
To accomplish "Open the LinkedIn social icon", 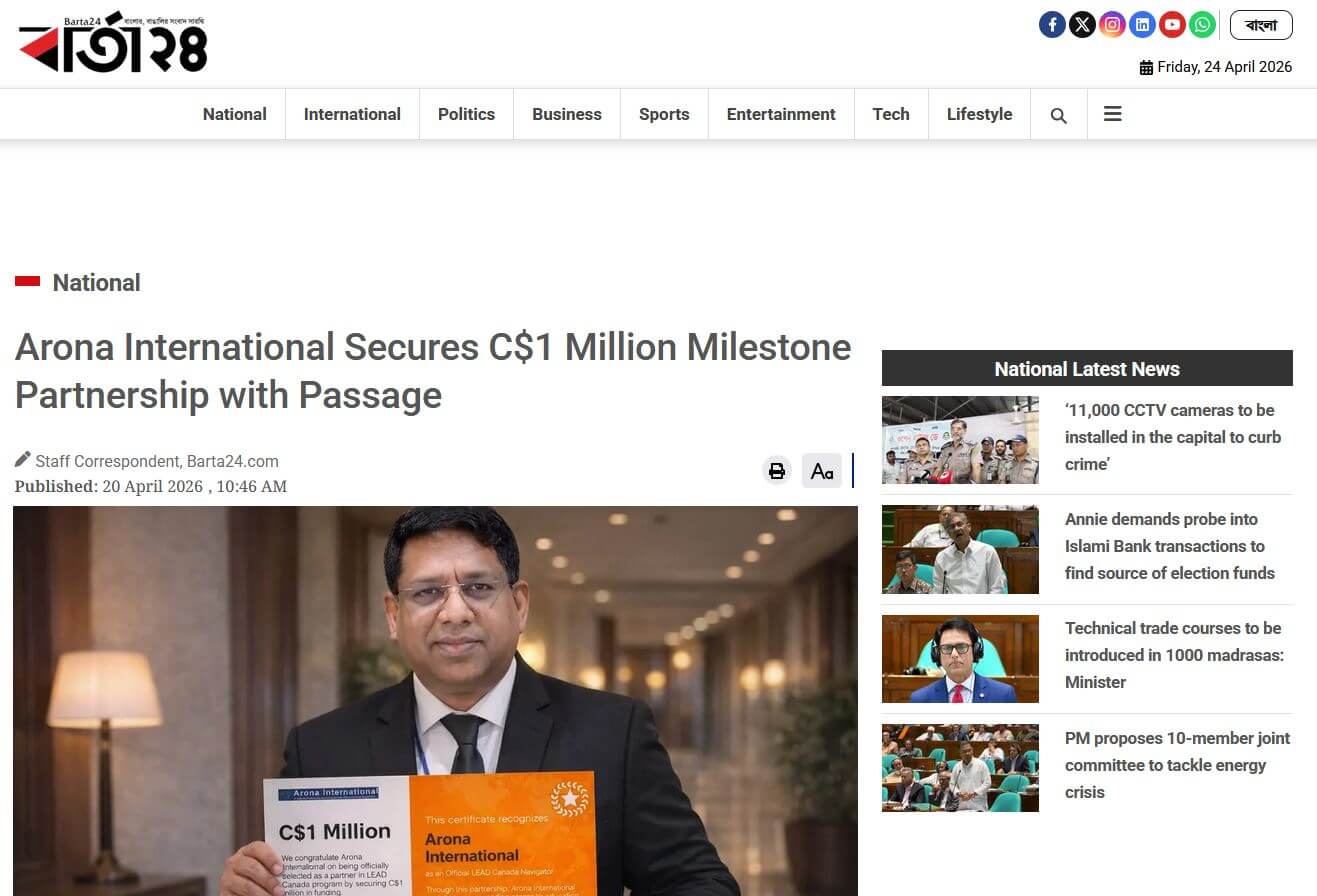I will click(1142, 24).
